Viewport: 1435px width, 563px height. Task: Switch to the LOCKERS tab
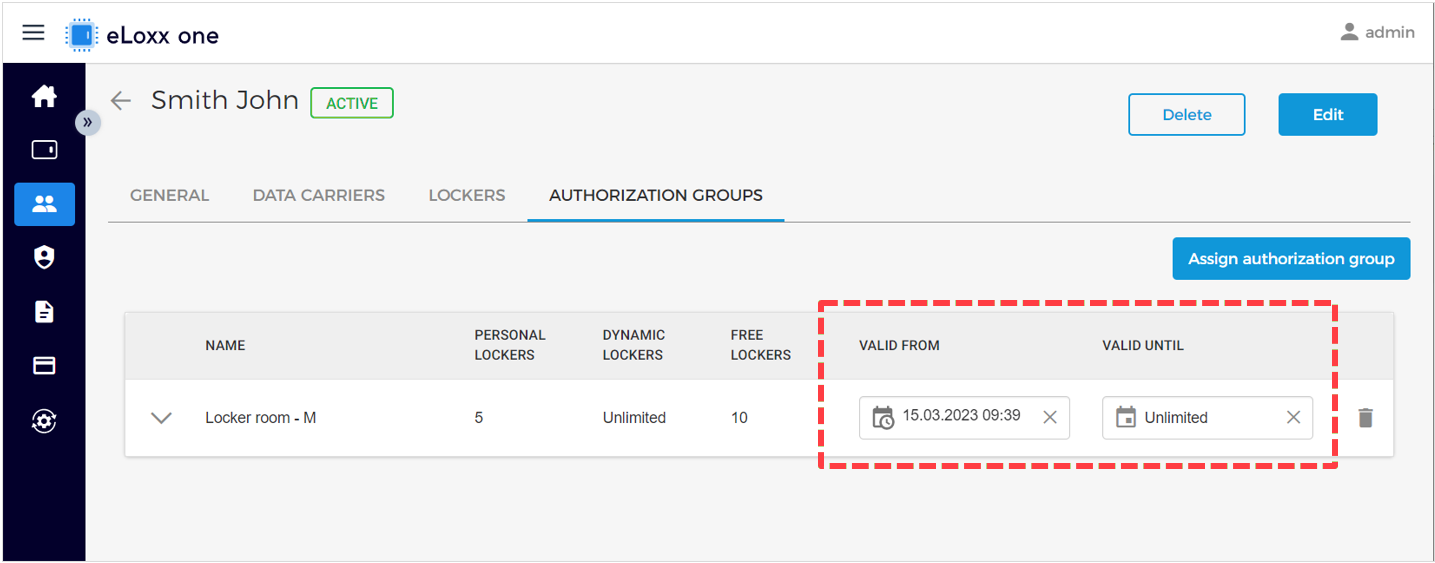(x=467, y=195)
